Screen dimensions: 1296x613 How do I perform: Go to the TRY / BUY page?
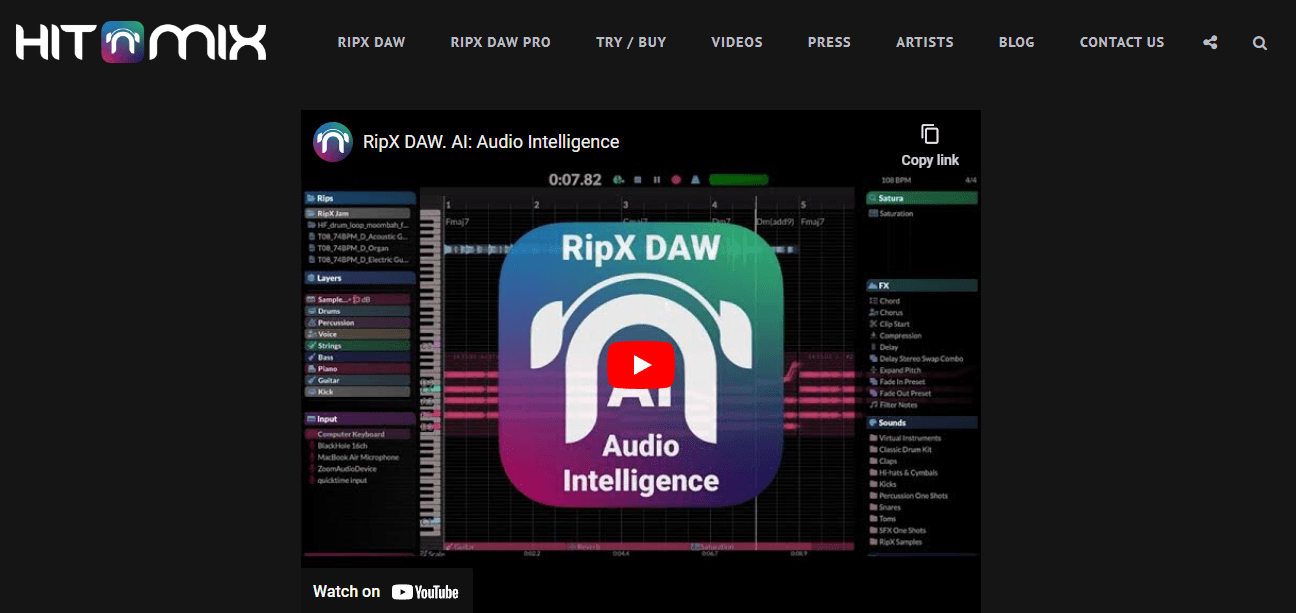(x=630, y=43)
